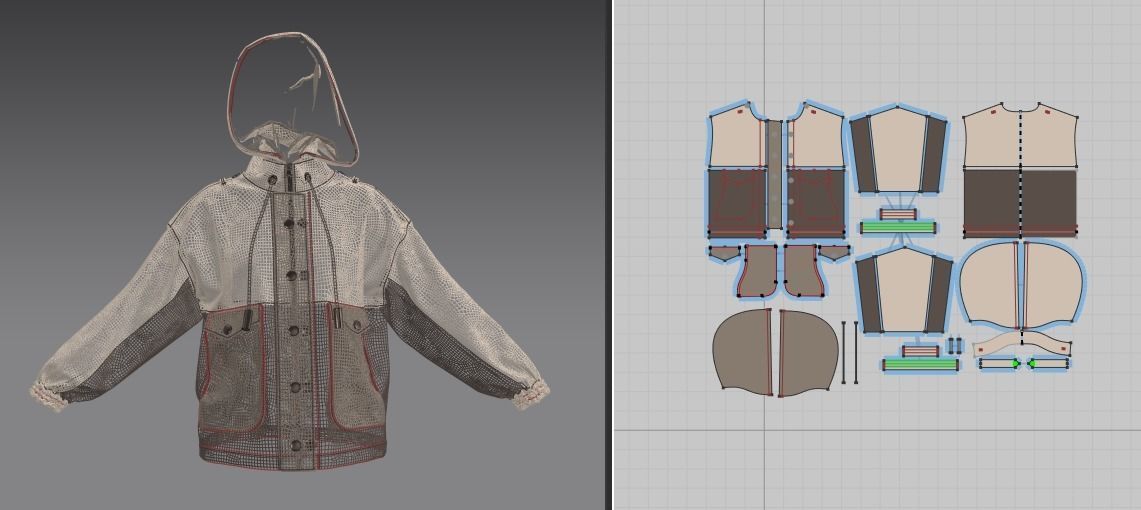The height and width of the screenshot is (510, 1141).
Task: Click green cuff strip below the lower sleeve
Action: click(921, 364)
